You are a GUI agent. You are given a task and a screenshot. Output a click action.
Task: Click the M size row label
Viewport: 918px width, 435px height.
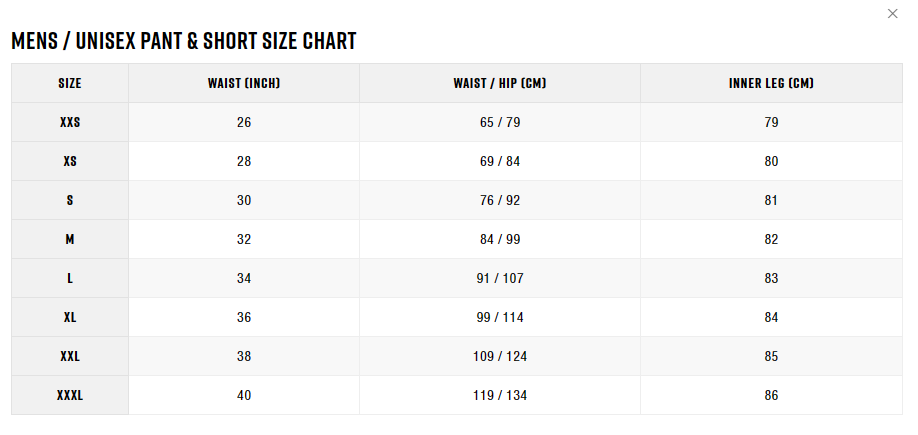click(x=70, y=239)
